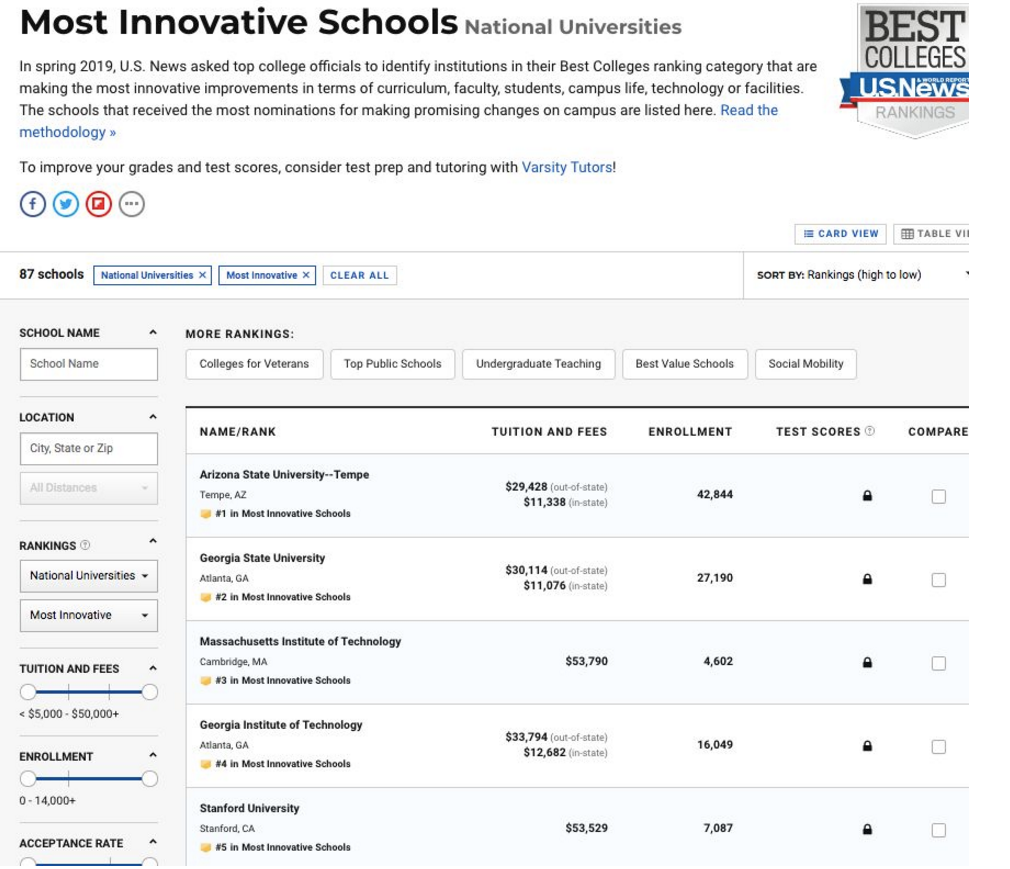Open the Sort By rankings dropdown
Image resolution: width=1010 pixels, height=869 pixels.
click(863, 275)
